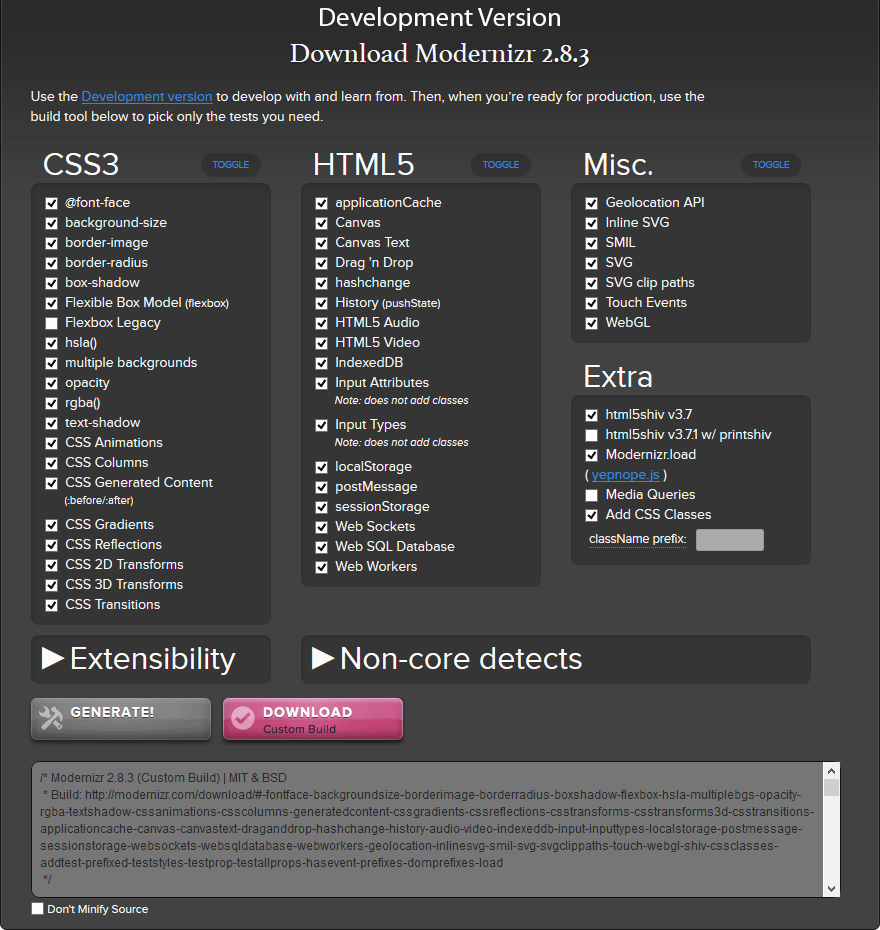The height and width of the screenshot is (930, 880).
Task: Uncheck the @font-face checkbox
Action: pyautogui.click(x=52, y=203)
